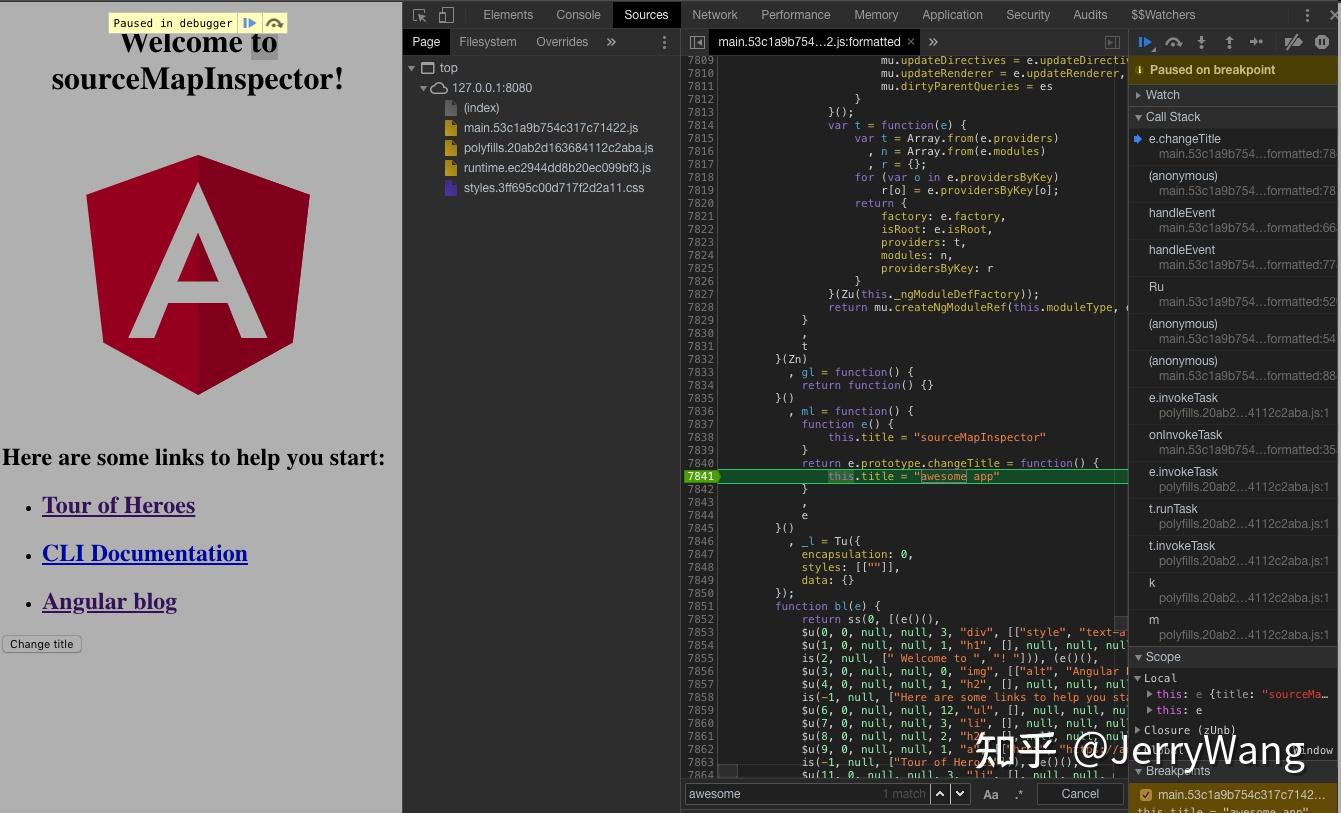The height and width of the screenshot is (813, 1341).
Task: Open the Angular blog link
Action: tap(109, 601)
